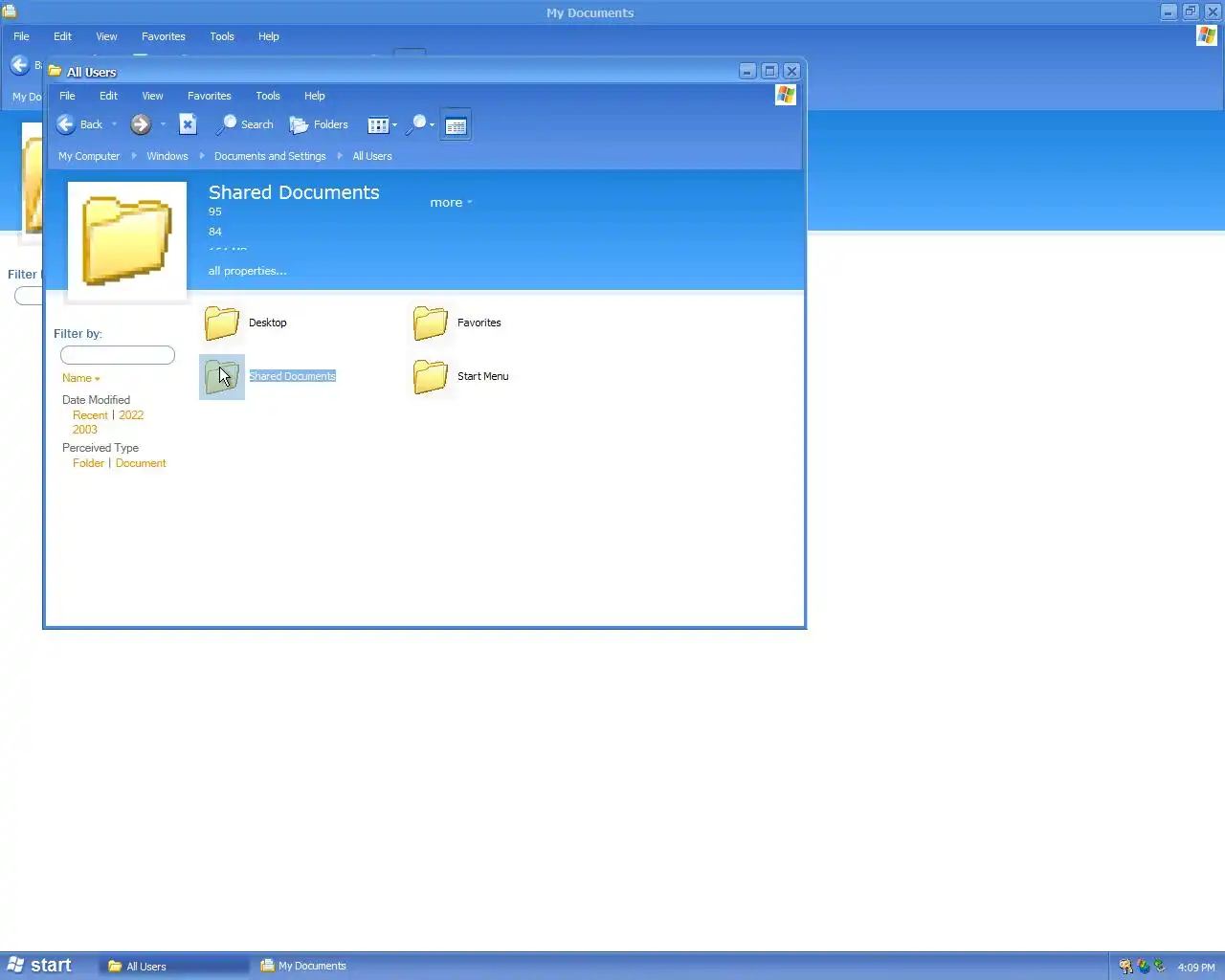Open Favorites menu in My Documents window
The image size is (1225, 980).
[164, 36]
